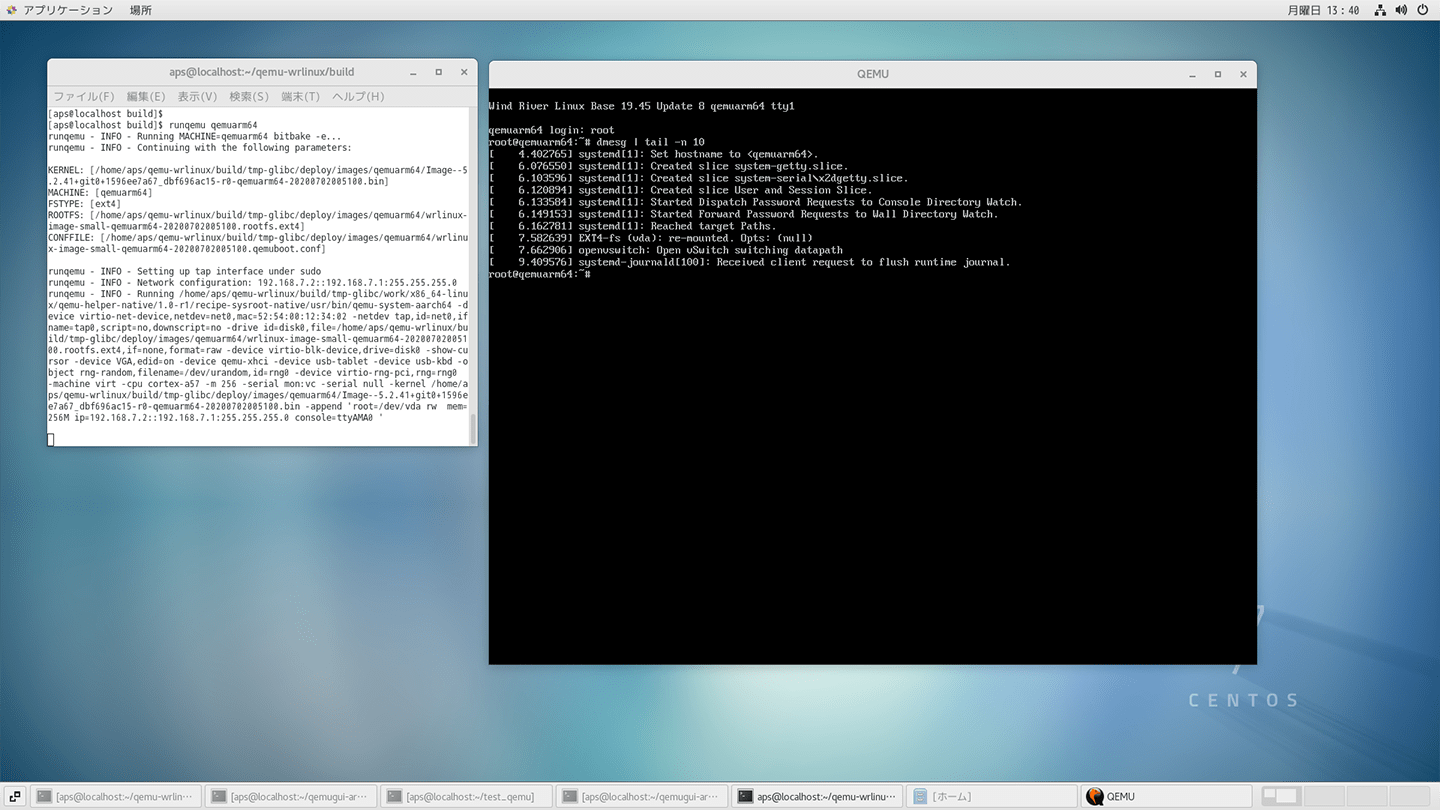Image resolution: width=1440 pixels, height=810 pixels.
Task: Minimize the aps@localhost terminal window
Action: pyautogui.click(x=413, y=72)
